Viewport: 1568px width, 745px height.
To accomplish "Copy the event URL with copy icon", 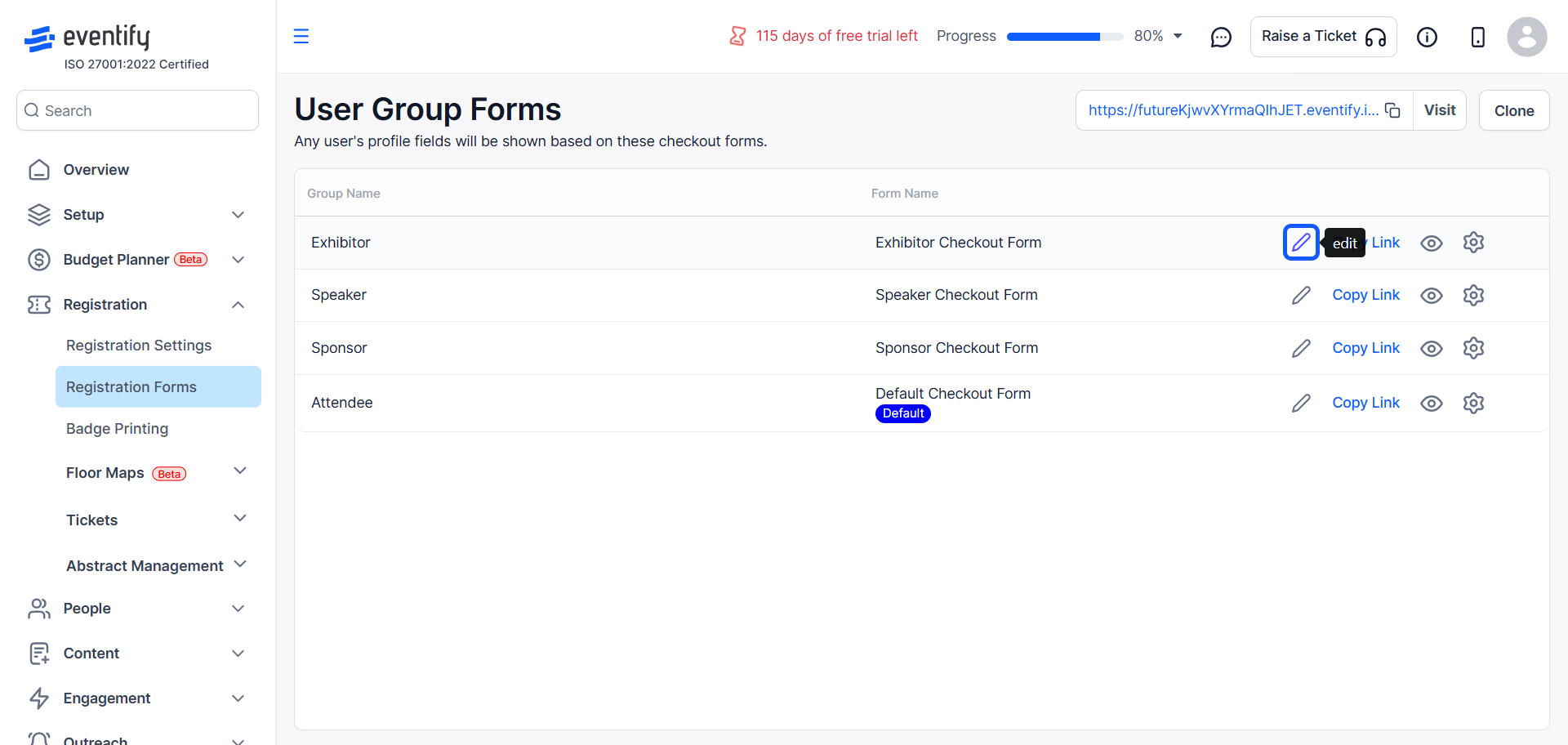I will 1392,110.
